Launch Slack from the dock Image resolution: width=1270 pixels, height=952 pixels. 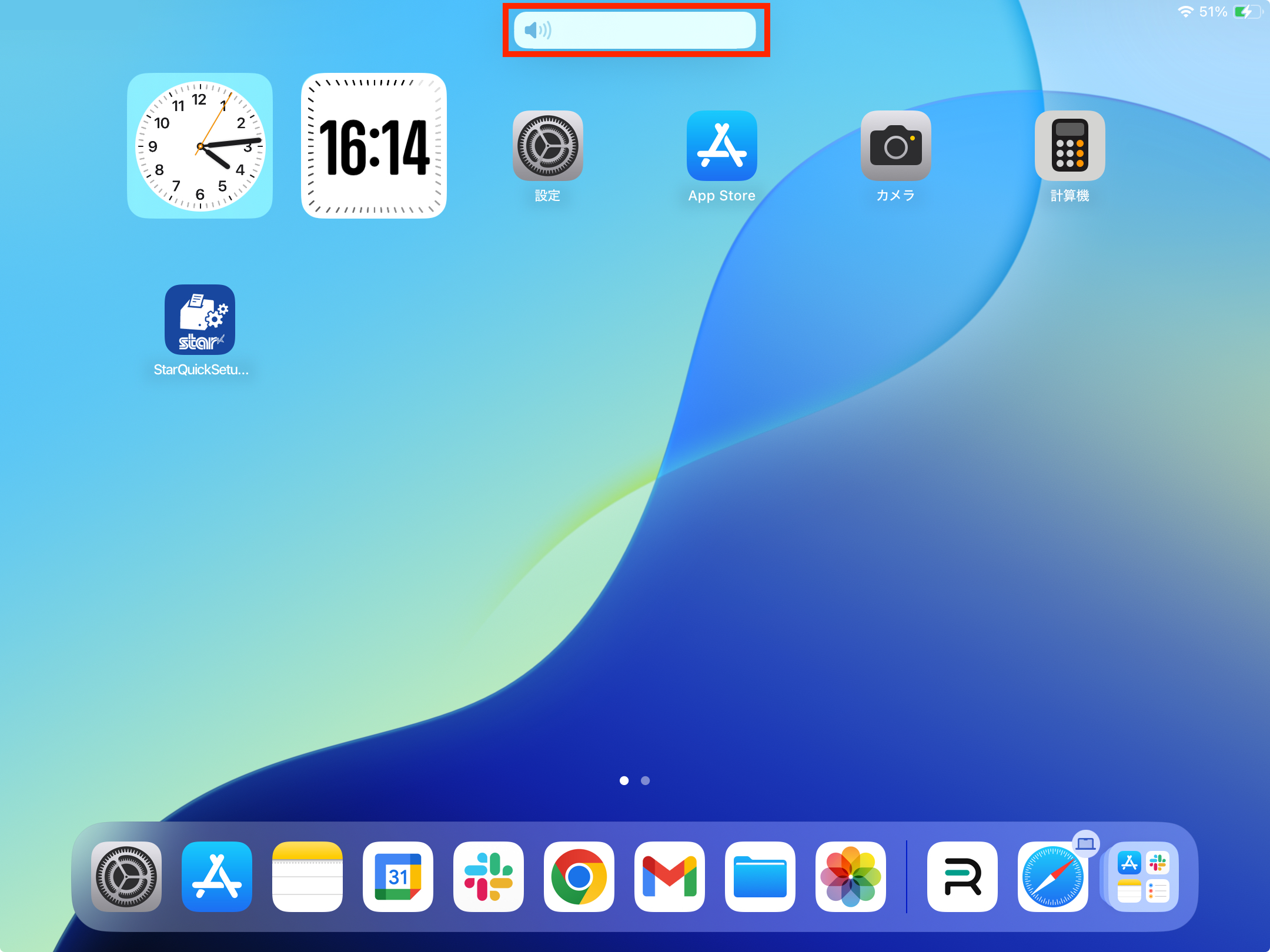pyautogui.click(x=488, y=876)
